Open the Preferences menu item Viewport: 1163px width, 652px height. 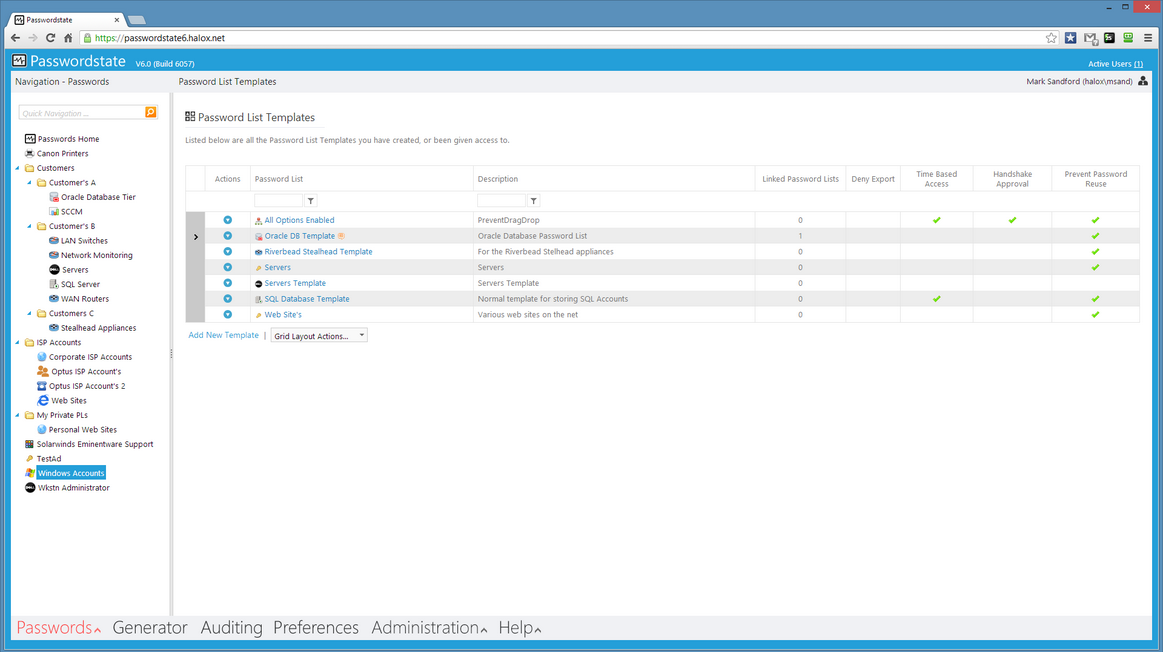coord(316,628)
